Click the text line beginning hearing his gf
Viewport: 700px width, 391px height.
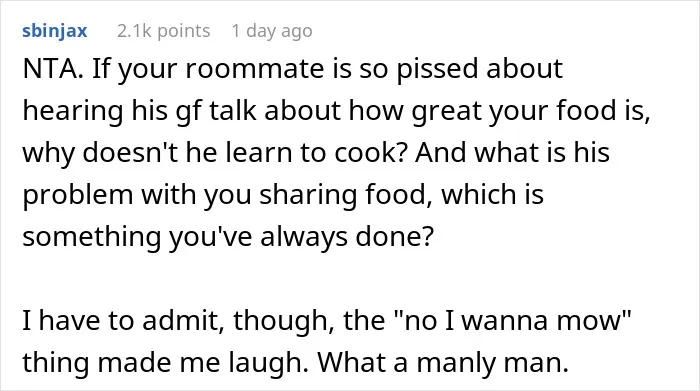336,111
